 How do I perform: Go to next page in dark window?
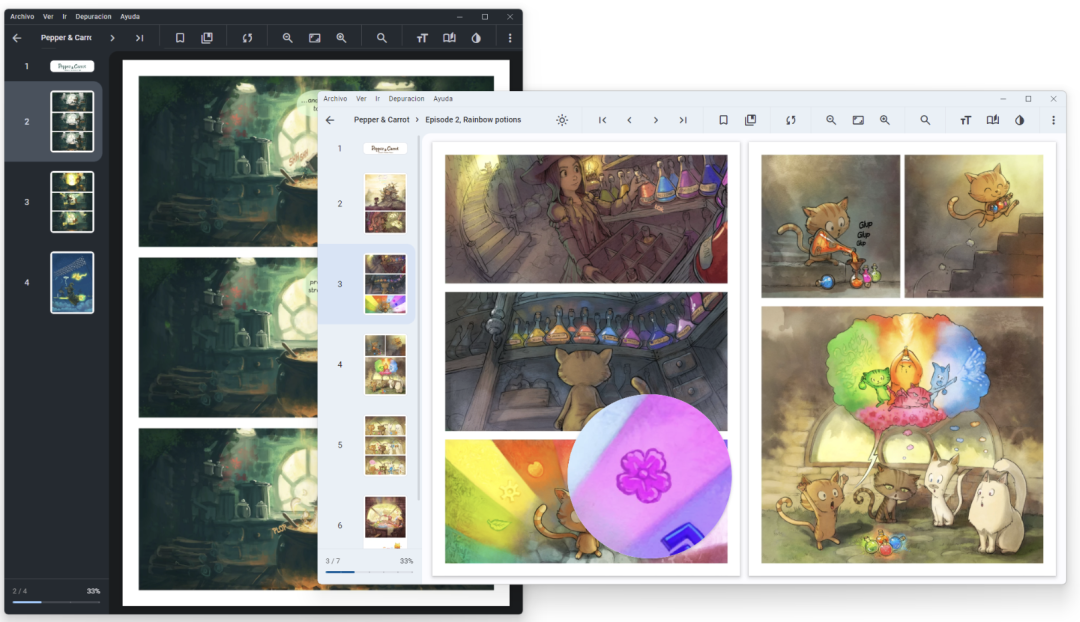(112, 38)
